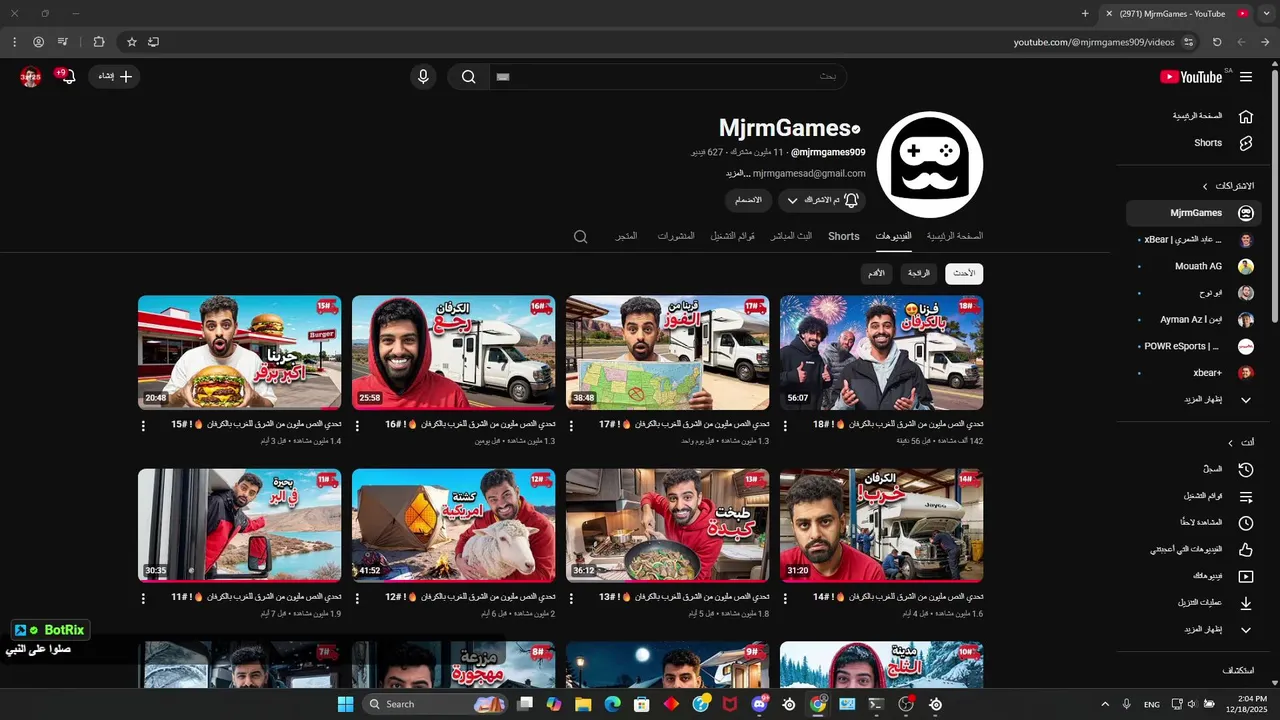Open POWR eSports subscription in sidebar
The image size is (1280, 720).
(1194, 346)
